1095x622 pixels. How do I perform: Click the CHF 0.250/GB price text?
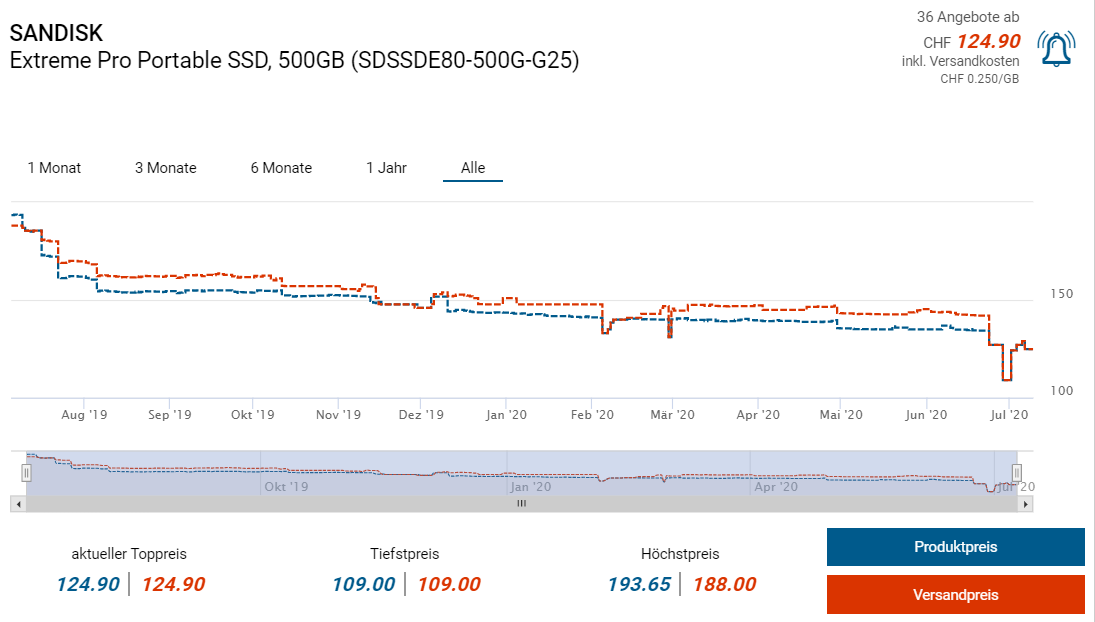[x=979, y=79]
